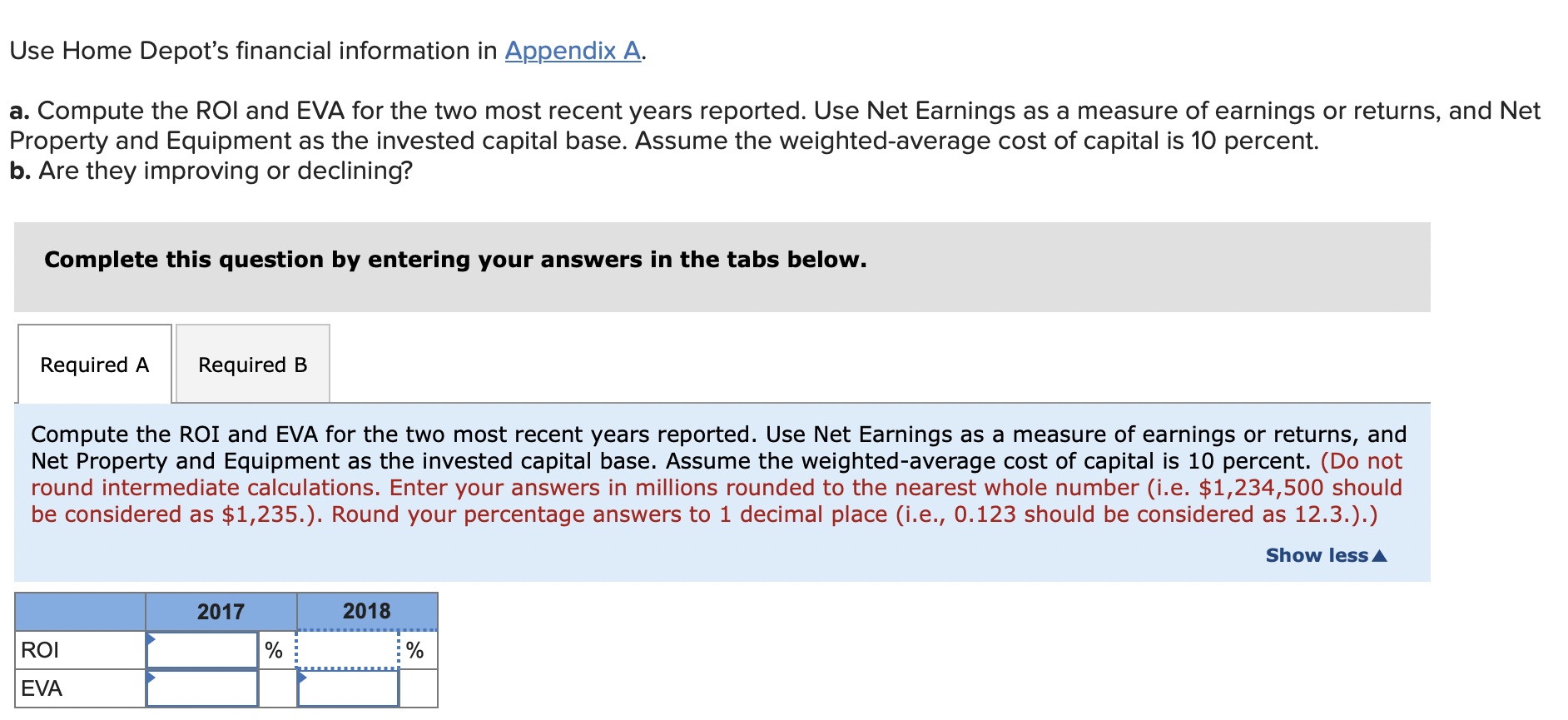
Task: Click the blue marker on EVA 2017 cell
Action: [x=152, y=677]
